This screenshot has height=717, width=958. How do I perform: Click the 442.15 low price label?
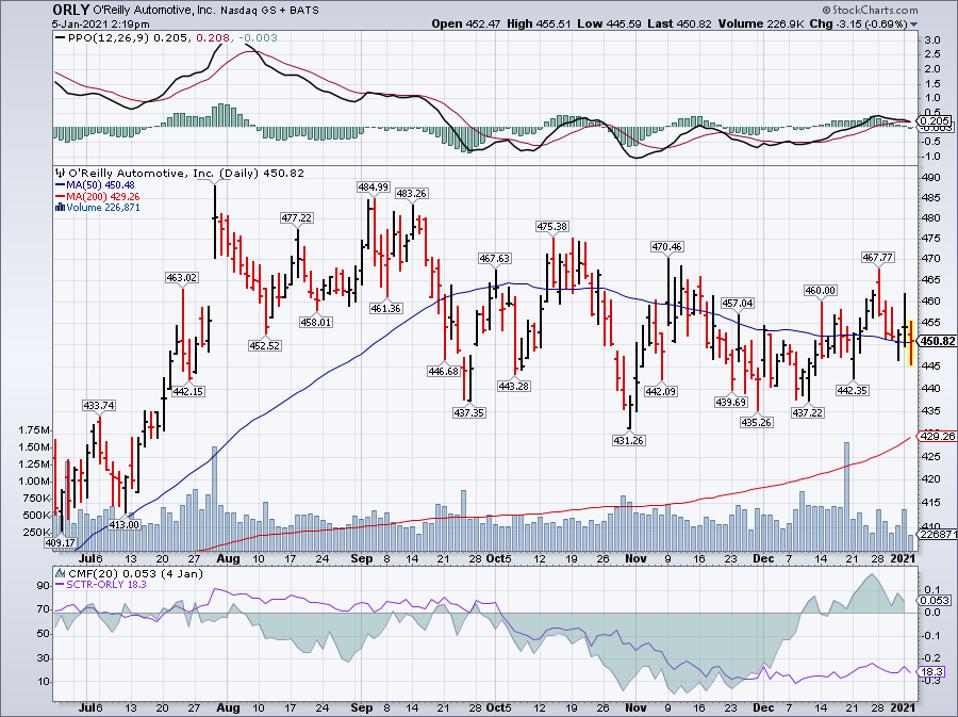point(188,391)
